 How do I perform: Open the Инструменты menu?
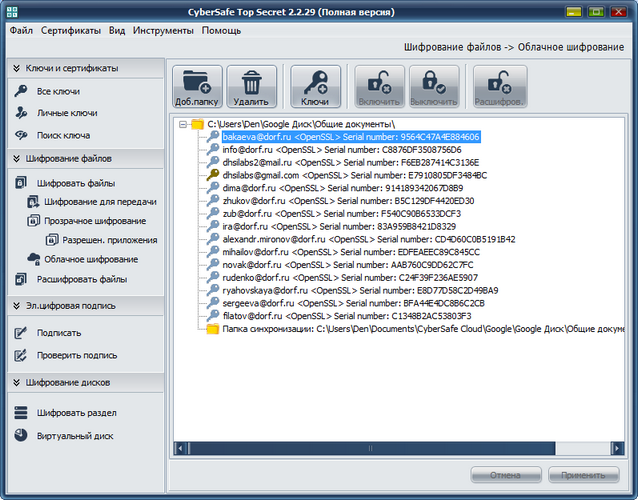click(x=163, y=31)
